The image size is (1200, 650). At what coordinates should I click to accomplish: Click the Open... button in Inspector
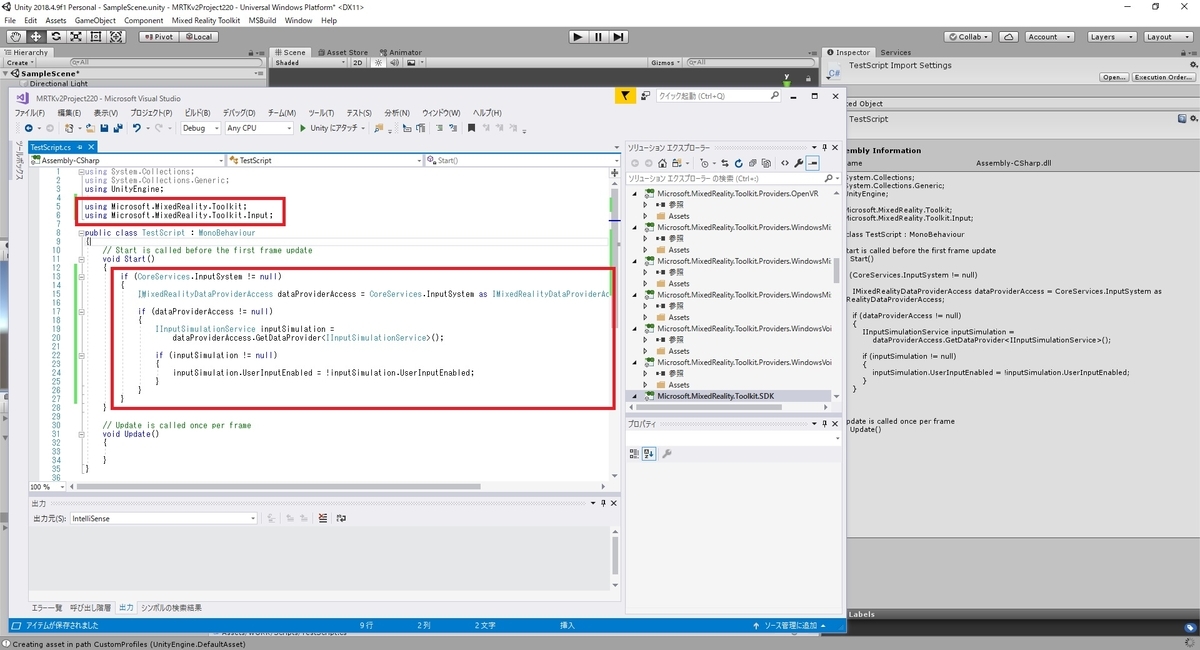[1114, 77]
